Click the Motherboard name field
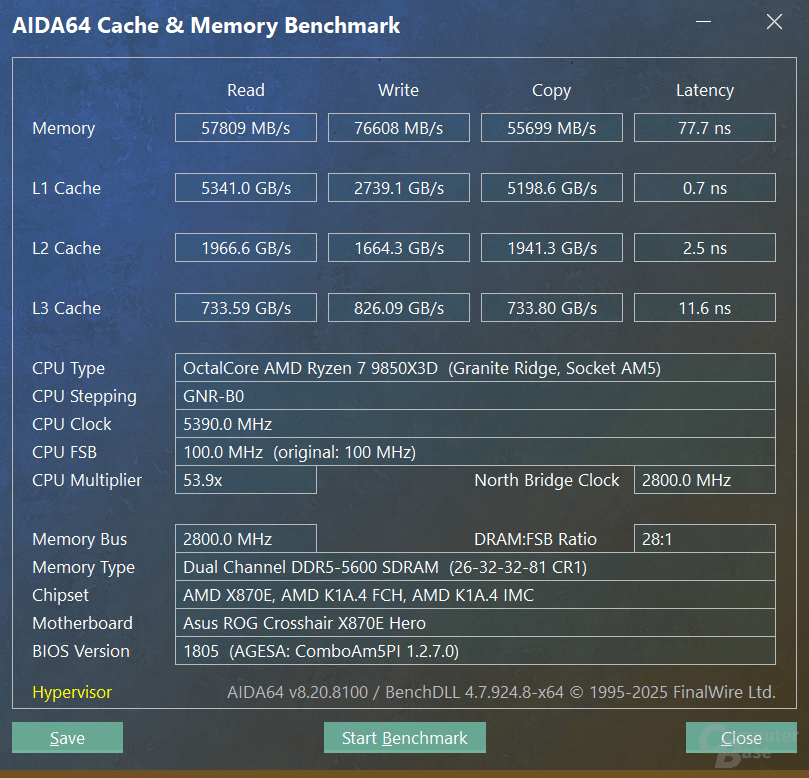 coord(474,623)
